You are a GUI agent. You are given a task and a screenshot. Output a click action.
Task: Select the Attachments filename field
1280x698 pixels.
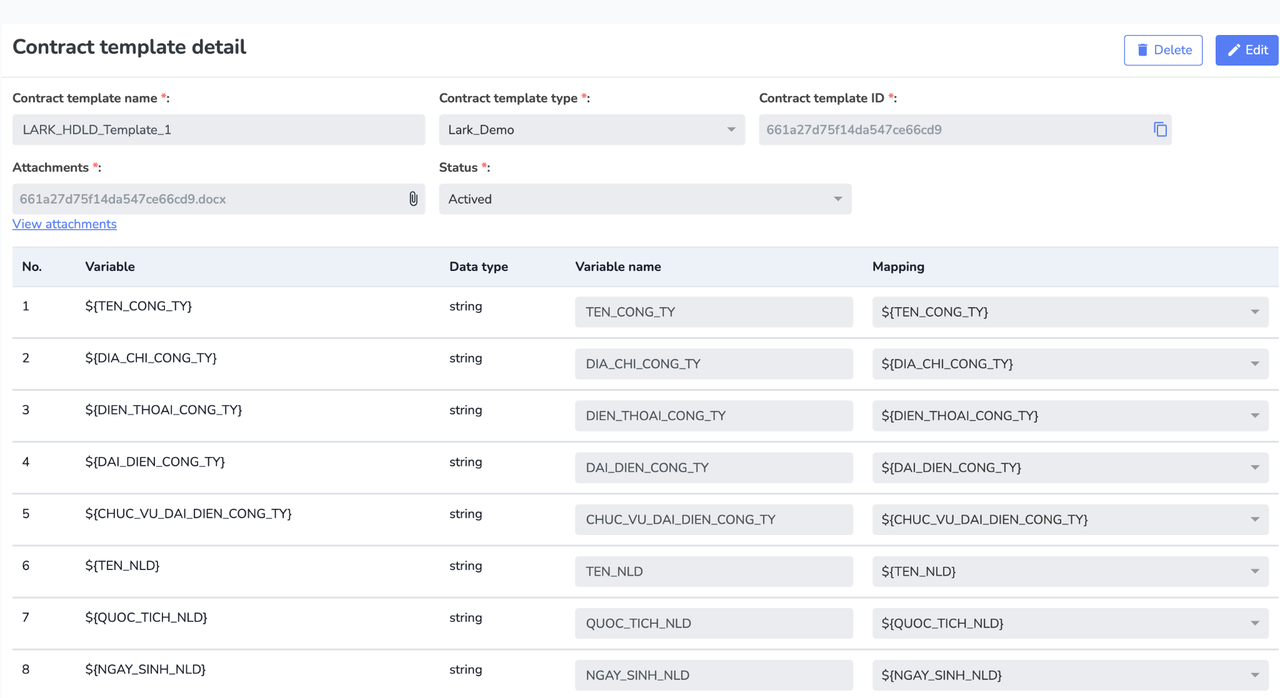[x=200, y=198]
